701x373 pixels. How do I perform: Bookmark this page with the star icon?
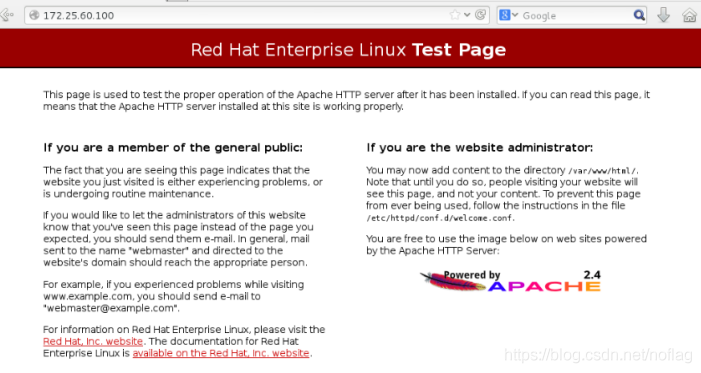[455, 15]
